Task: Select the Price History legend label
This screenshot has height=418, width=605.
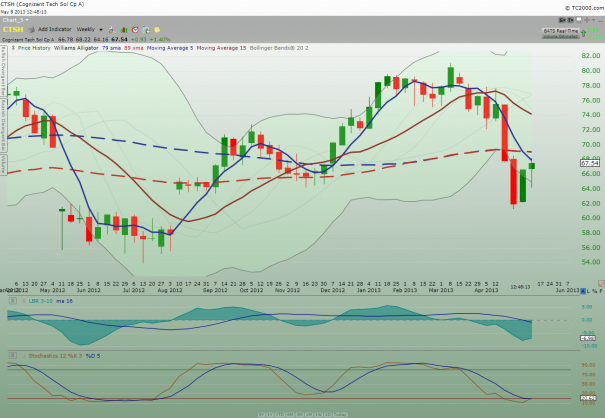Action: 34,48
